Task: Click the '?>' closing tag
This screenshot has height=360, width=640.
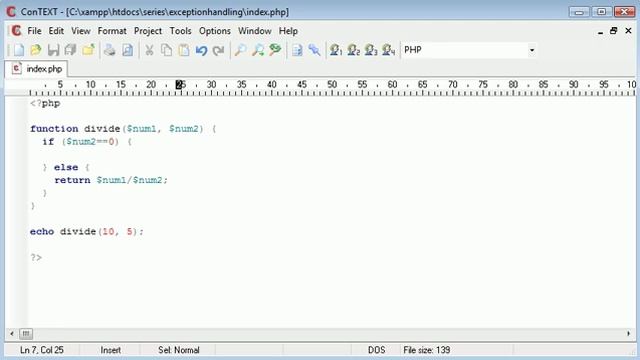Action: click(36, 258)
